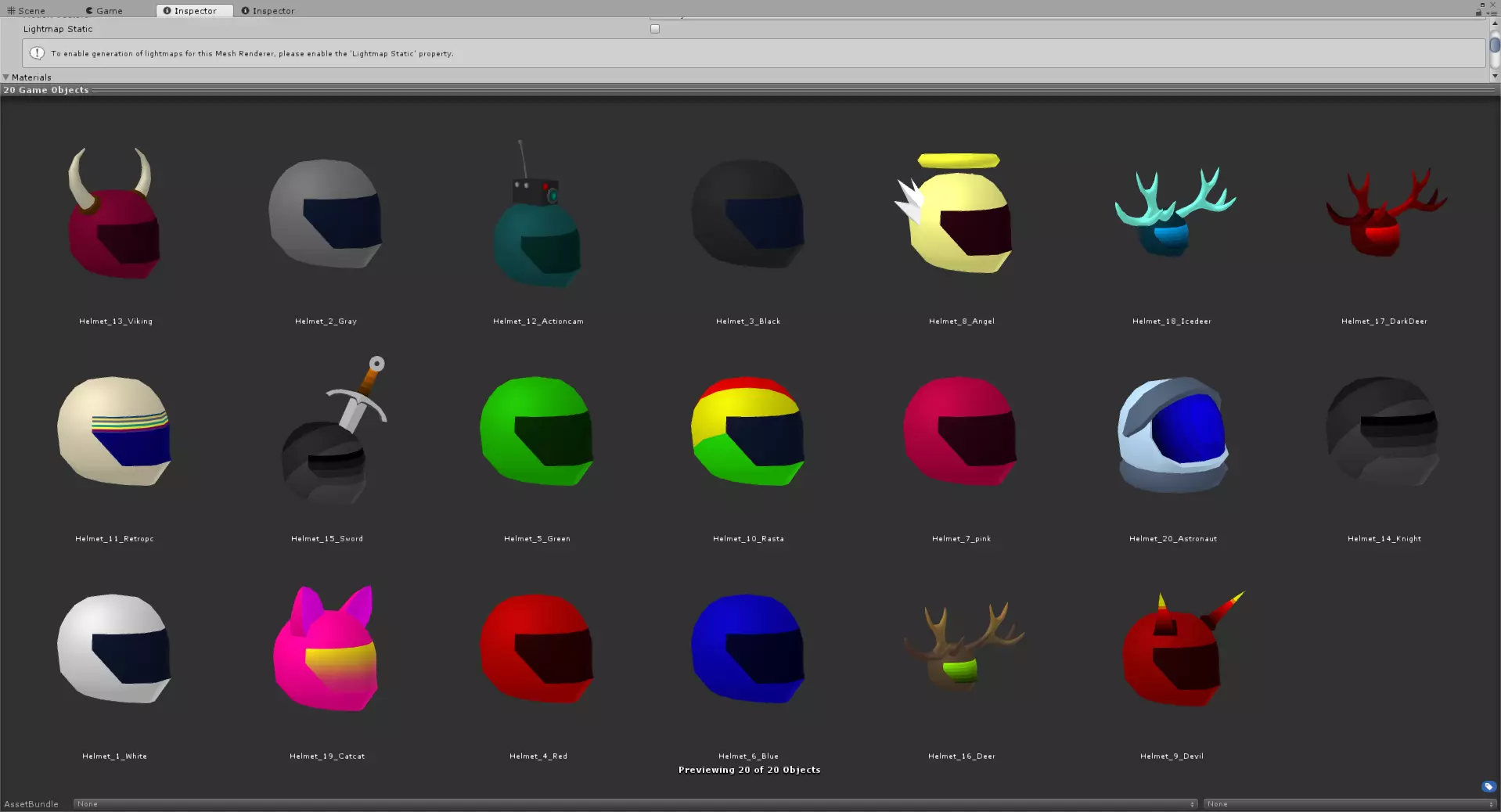Open the AssetBundle name dropdown

pos(635,804)
